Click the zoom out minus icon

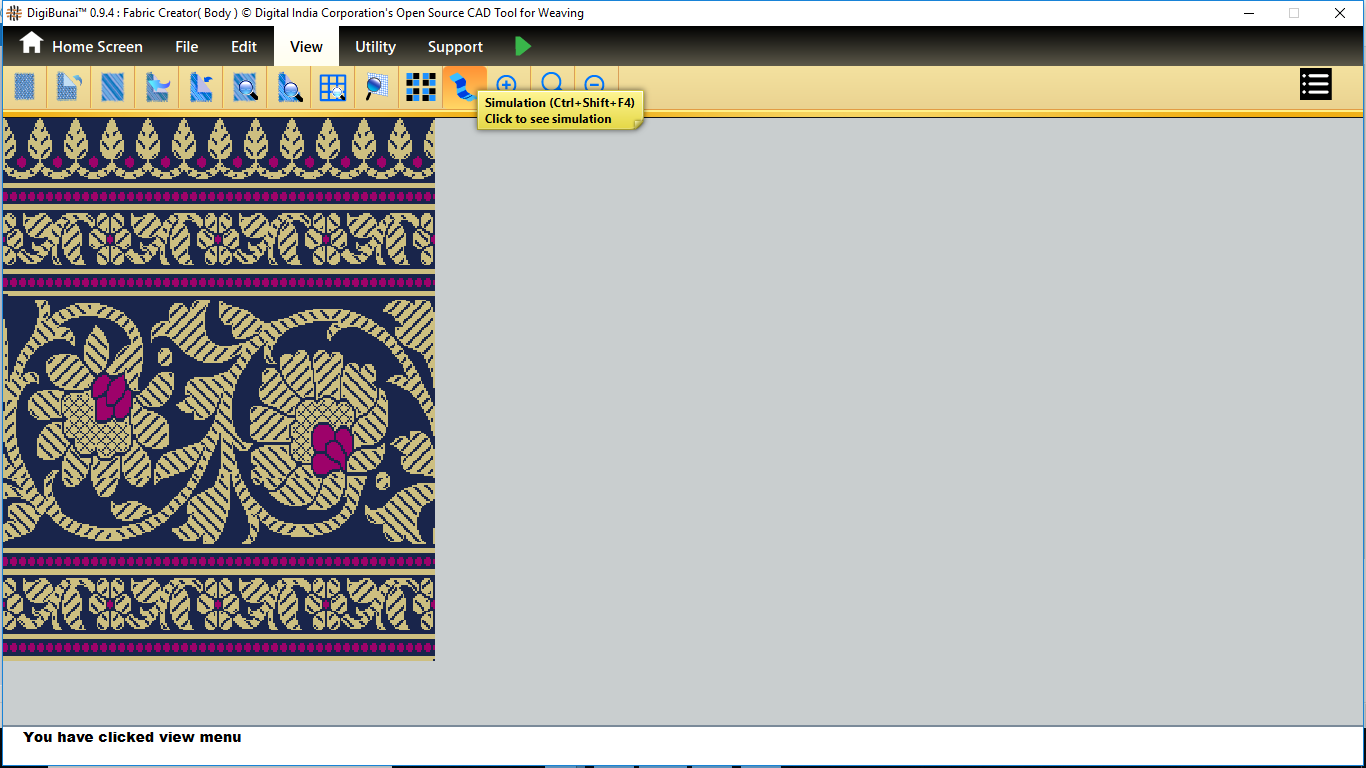point(594,84)
